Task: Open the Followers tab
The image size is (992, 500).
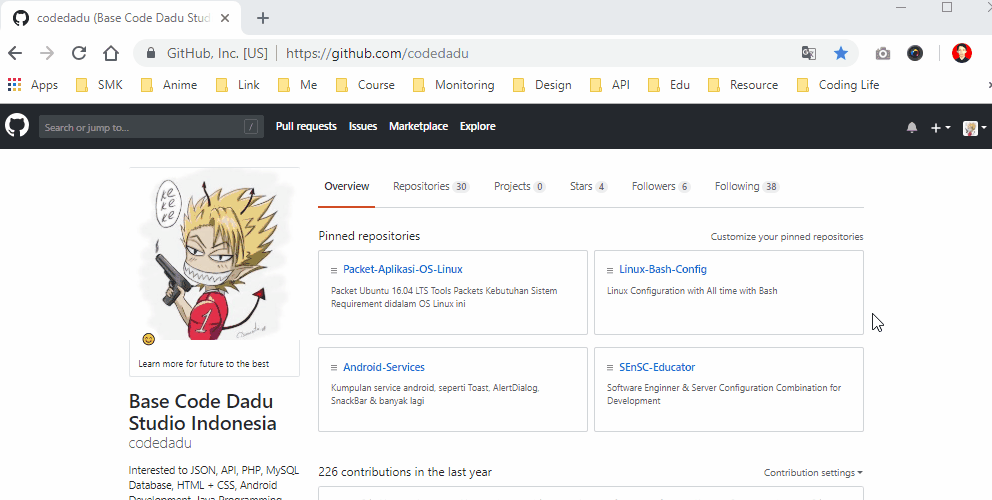Action: click(660, 187)
